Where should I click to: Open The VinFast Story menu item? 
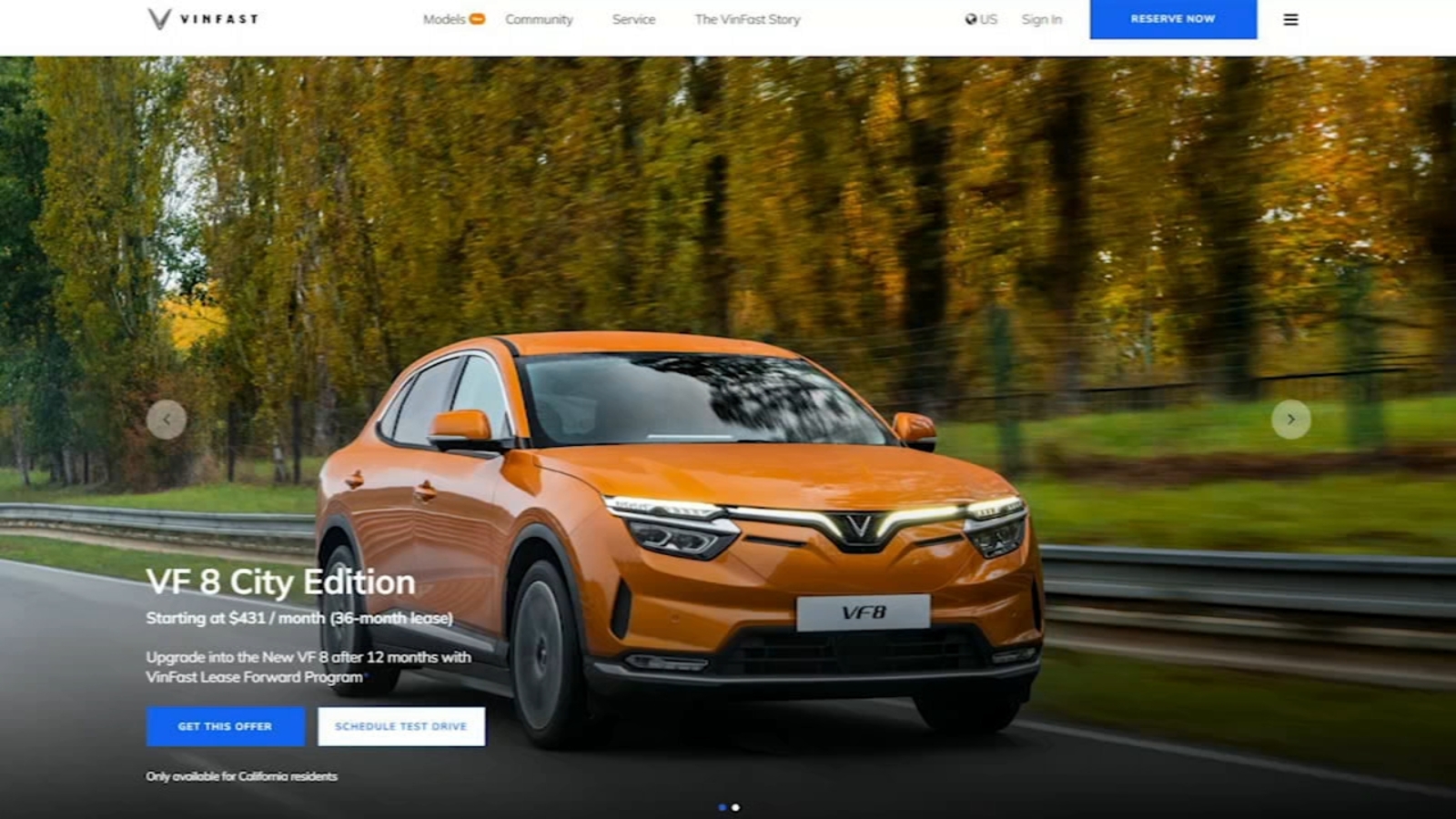click(747, 19)
